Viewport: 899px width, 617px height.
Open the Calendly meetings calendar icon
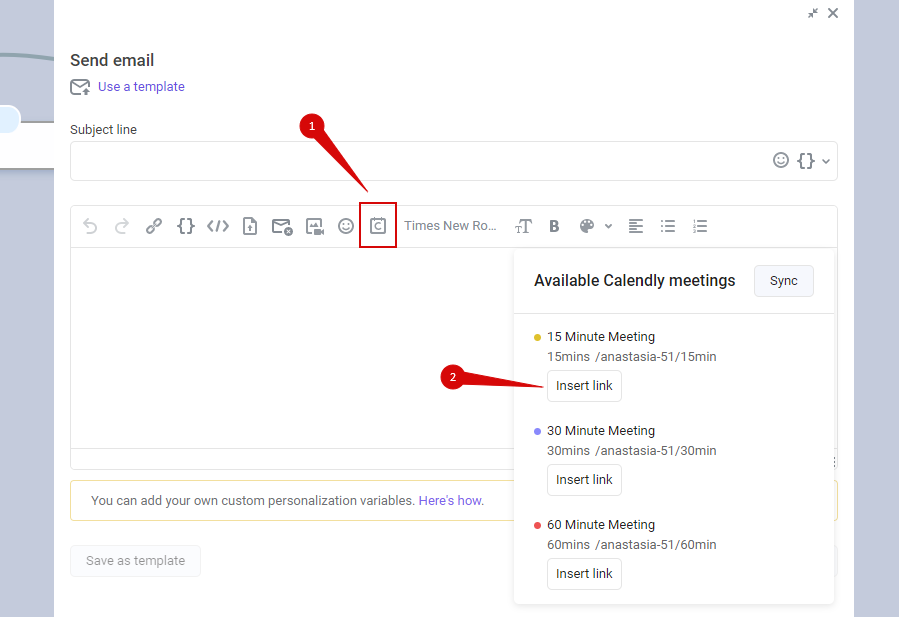click(x=378, y=225)
